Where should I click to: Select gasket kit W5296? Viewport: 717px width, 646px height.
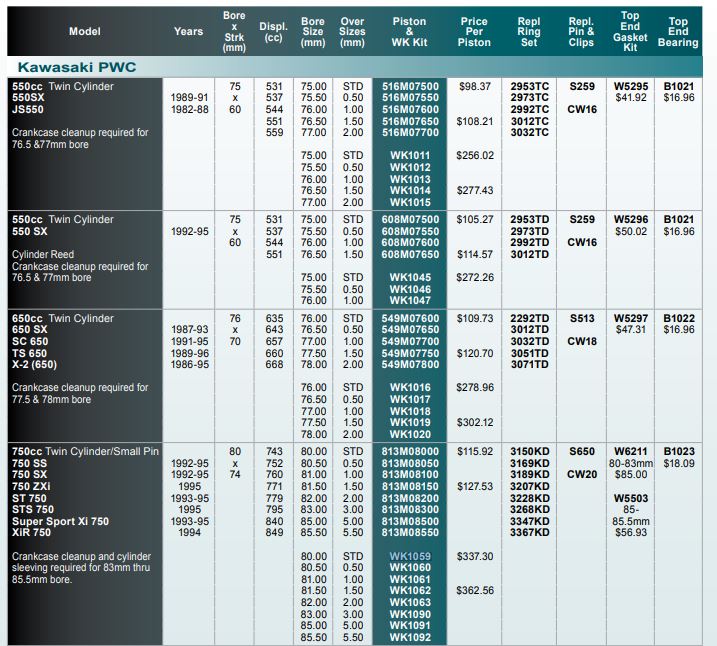click(631, 219)
